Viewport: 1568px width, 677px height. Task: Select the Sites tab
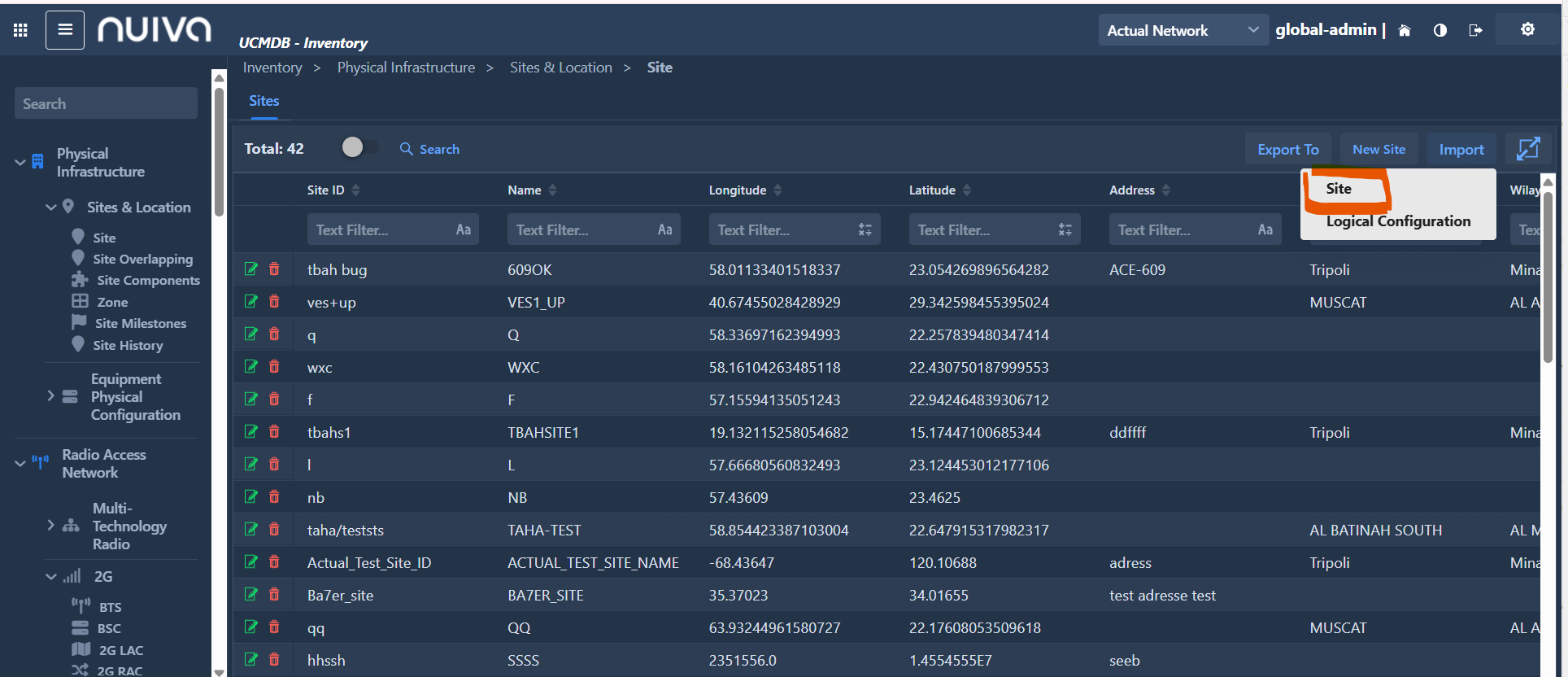264,101
